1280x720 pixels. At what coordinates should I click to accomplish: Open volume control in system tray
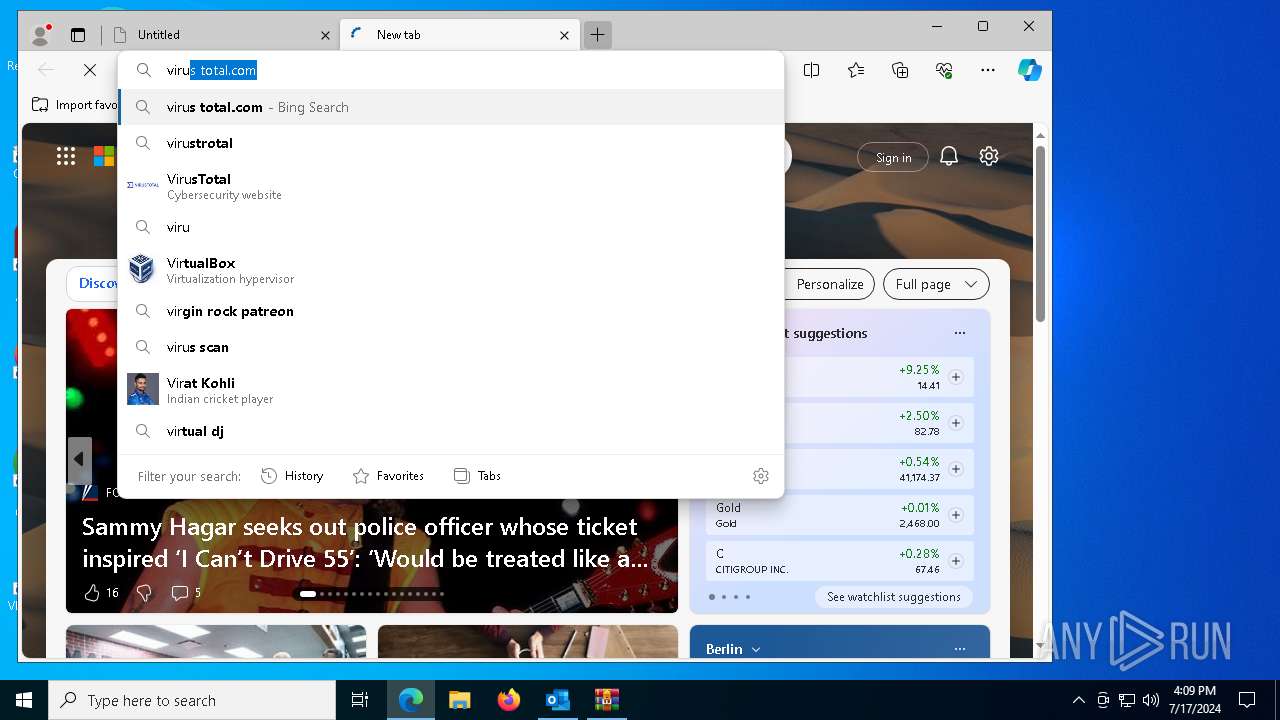tap(1151, 700)
